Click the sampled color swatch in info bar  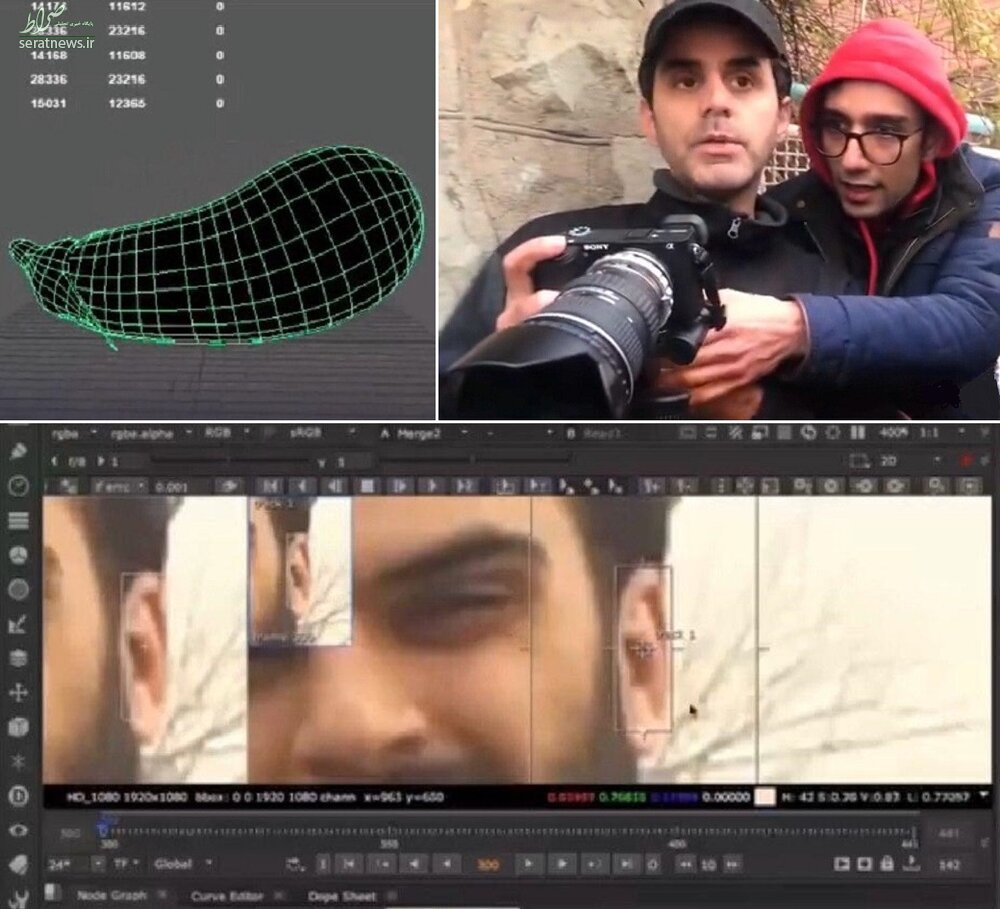[x=765, y=797]
